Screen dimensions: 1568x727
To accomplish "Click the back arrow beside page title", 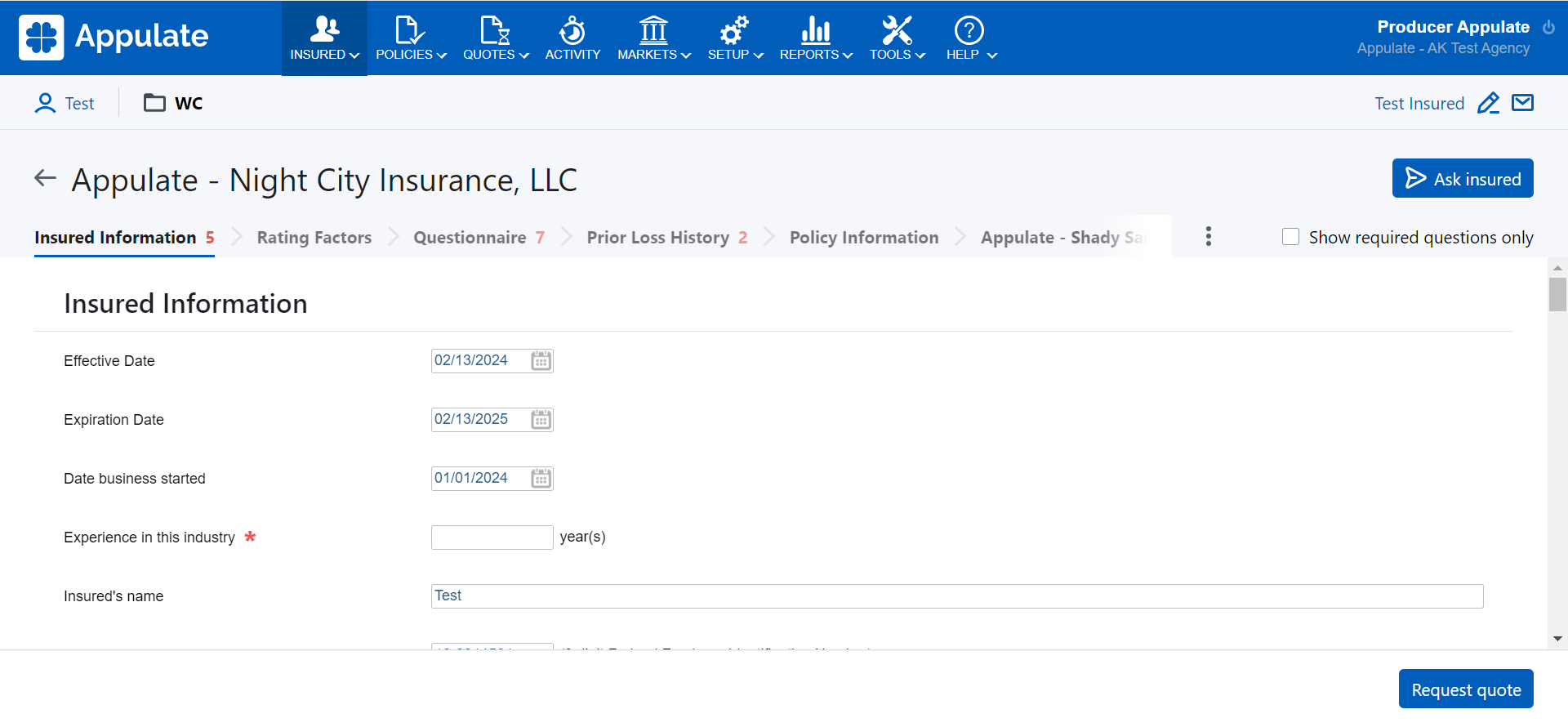I will (45, 178).
